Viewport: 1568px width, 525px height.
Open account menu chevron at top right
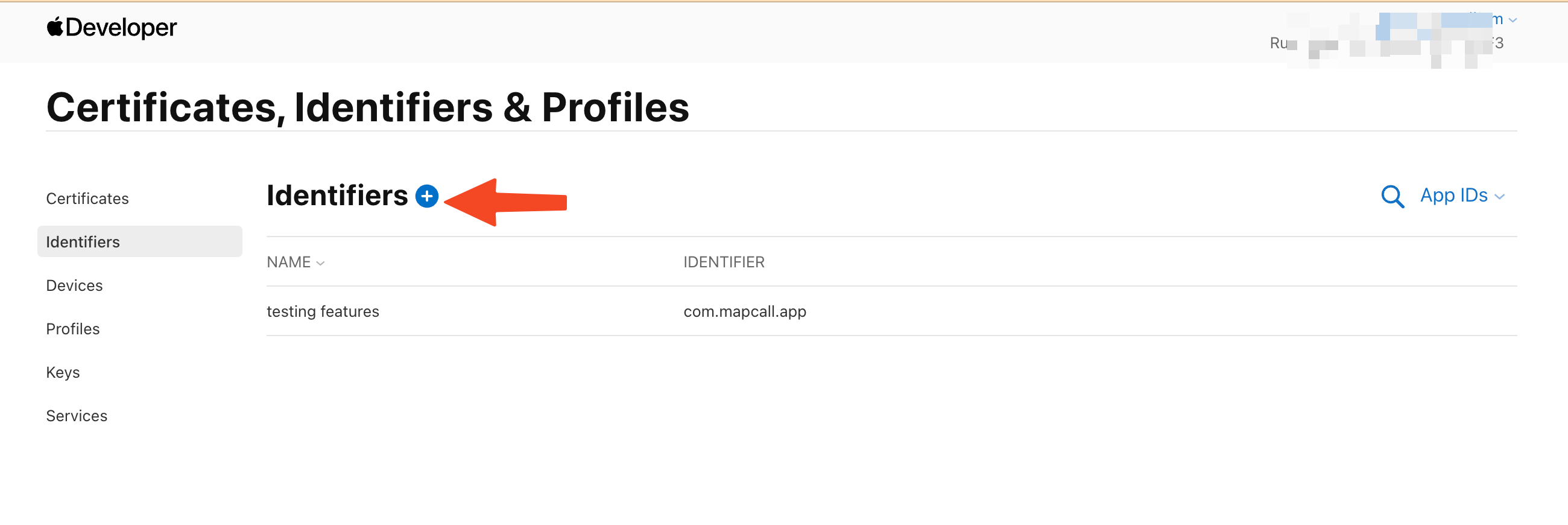pos(1513,21)
